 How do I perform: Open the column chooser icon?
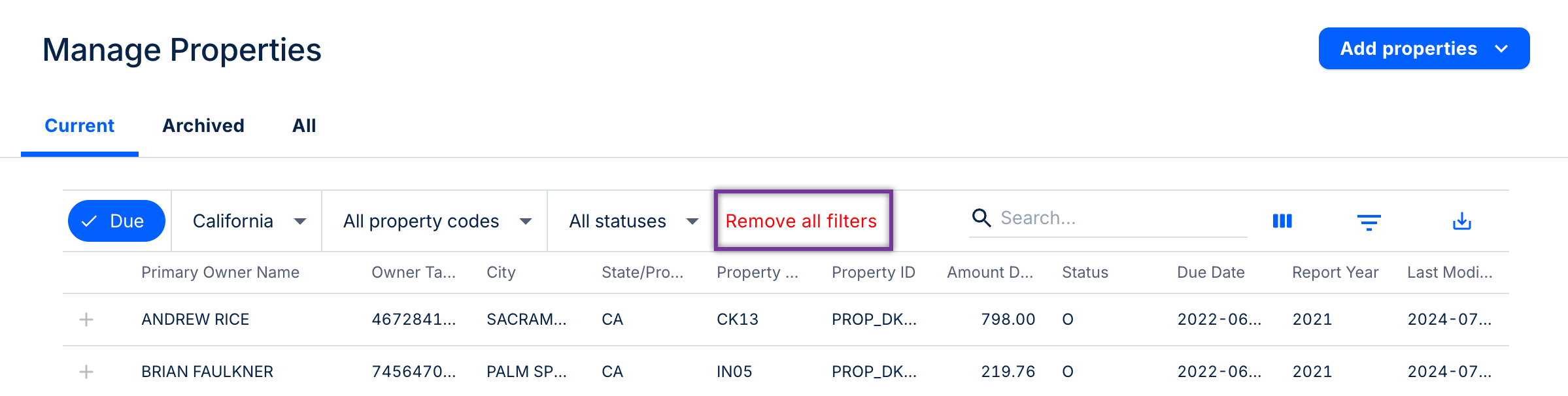pyautogui.click(x=1282, y=221)
